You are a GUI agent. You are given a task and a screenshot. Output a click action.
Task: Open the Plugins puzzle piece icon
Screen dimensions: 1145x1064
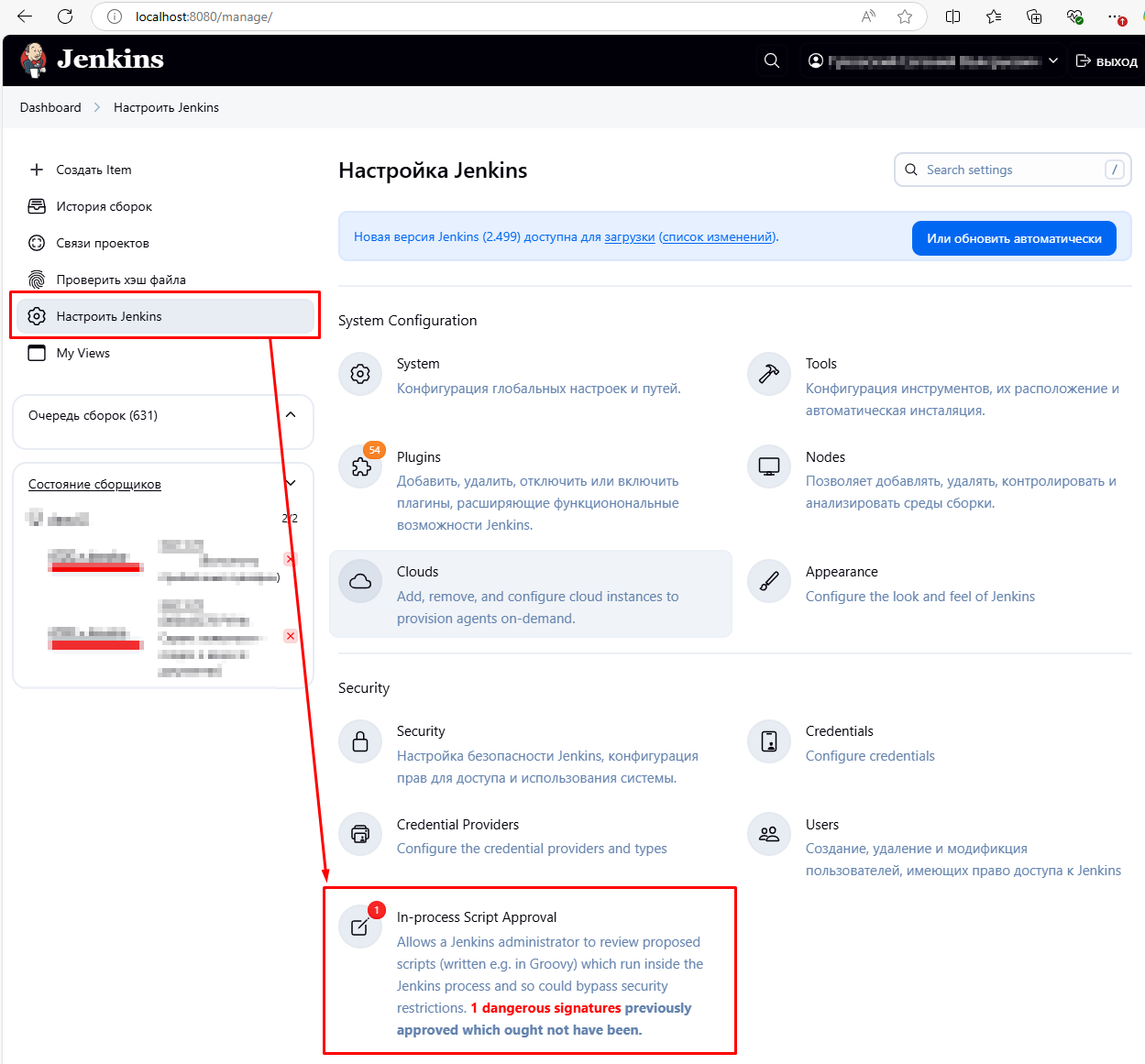click(360, 467)
